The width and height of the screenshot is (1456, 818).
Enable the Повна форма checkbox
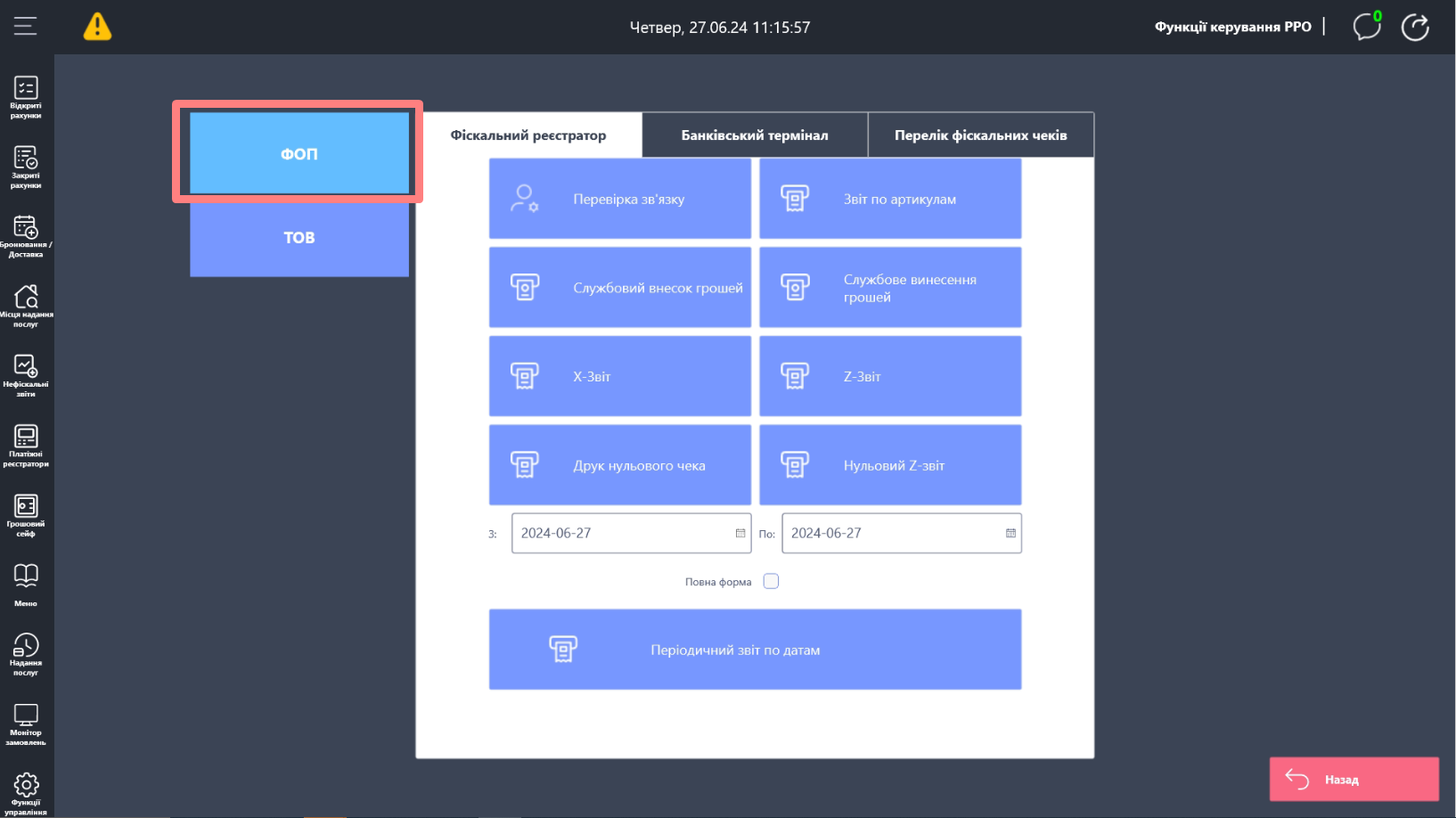pyautogui.click(x=771, y=581)
